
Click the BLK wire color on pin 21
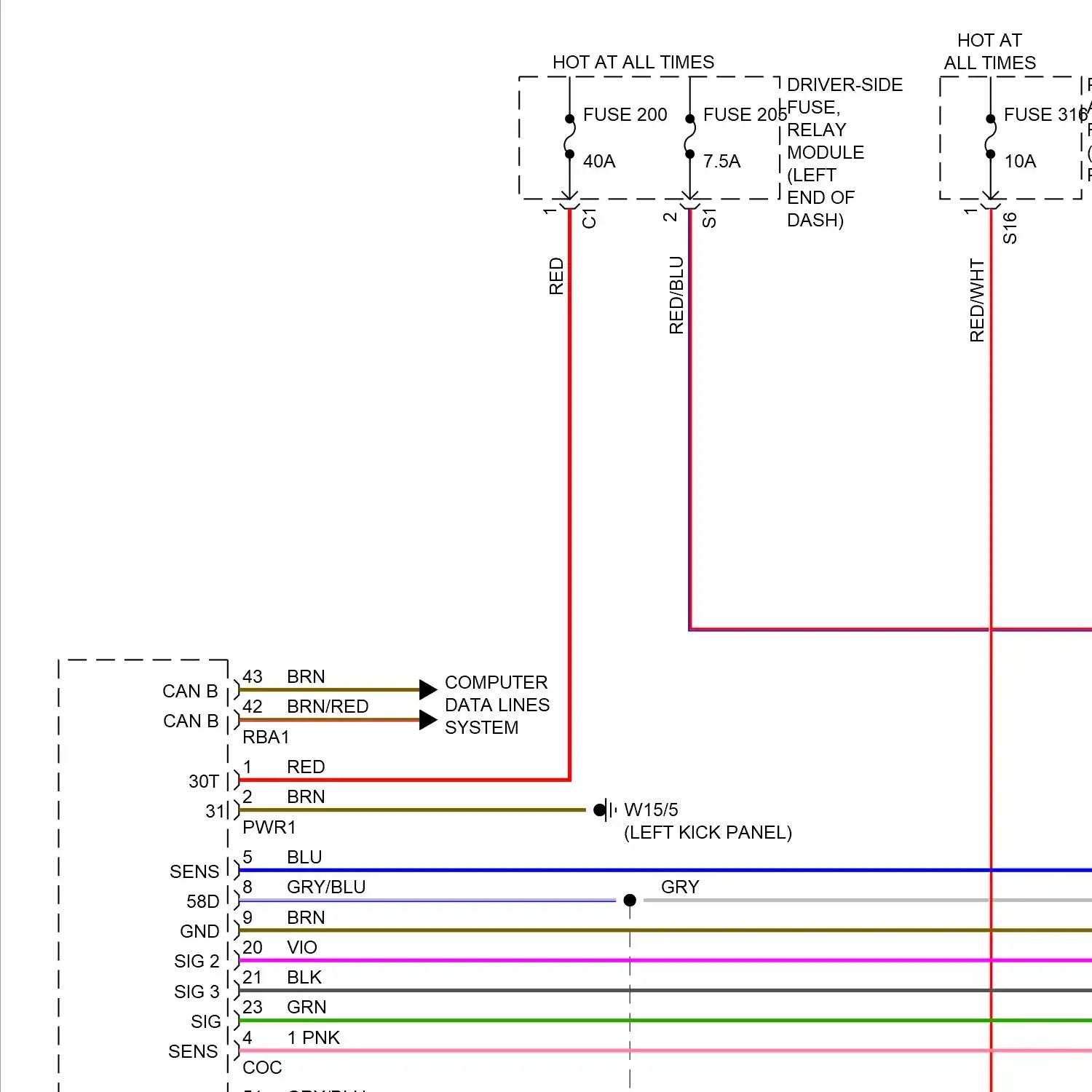(304, 977)
